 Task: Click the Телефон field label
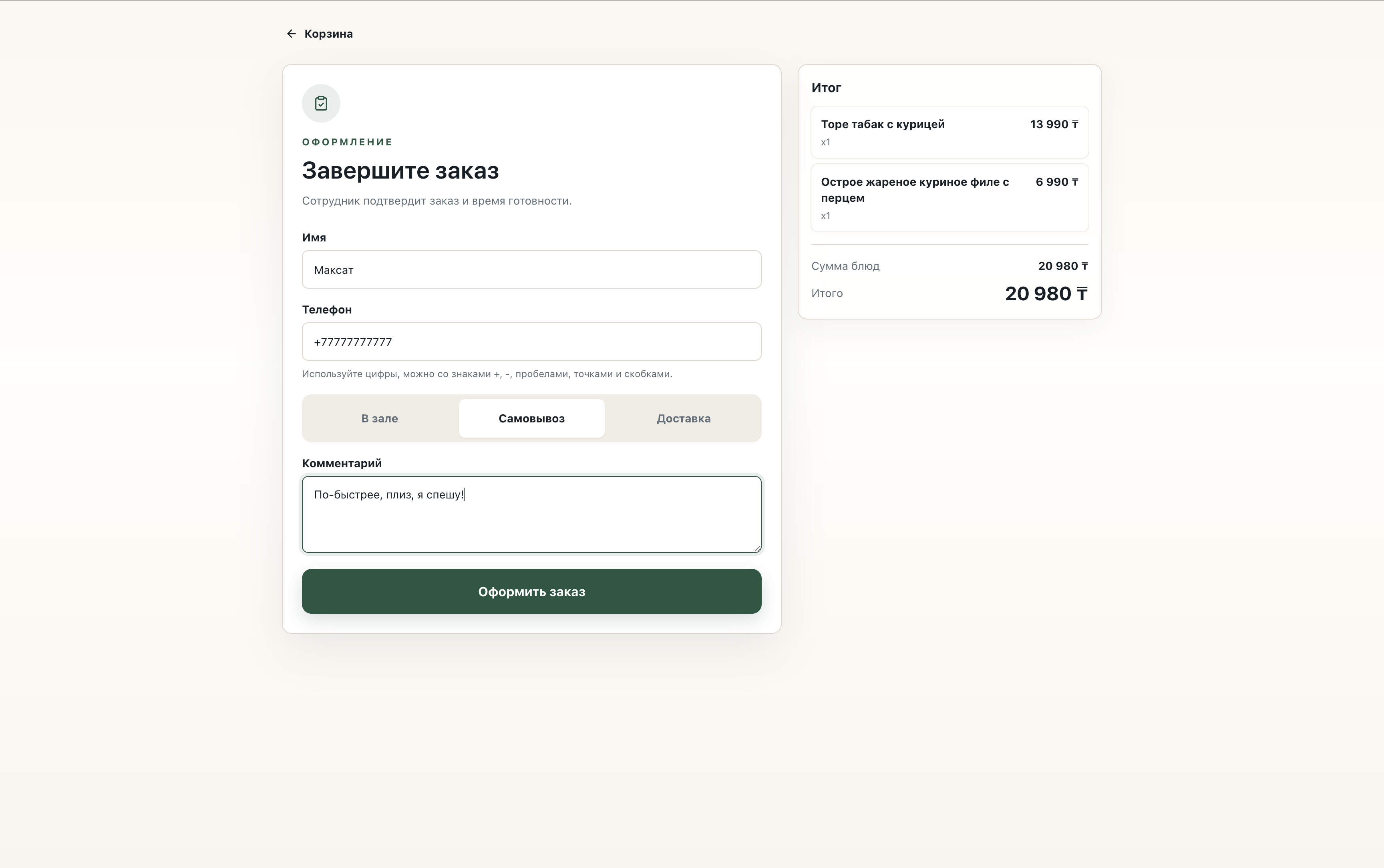pos(327,310)
